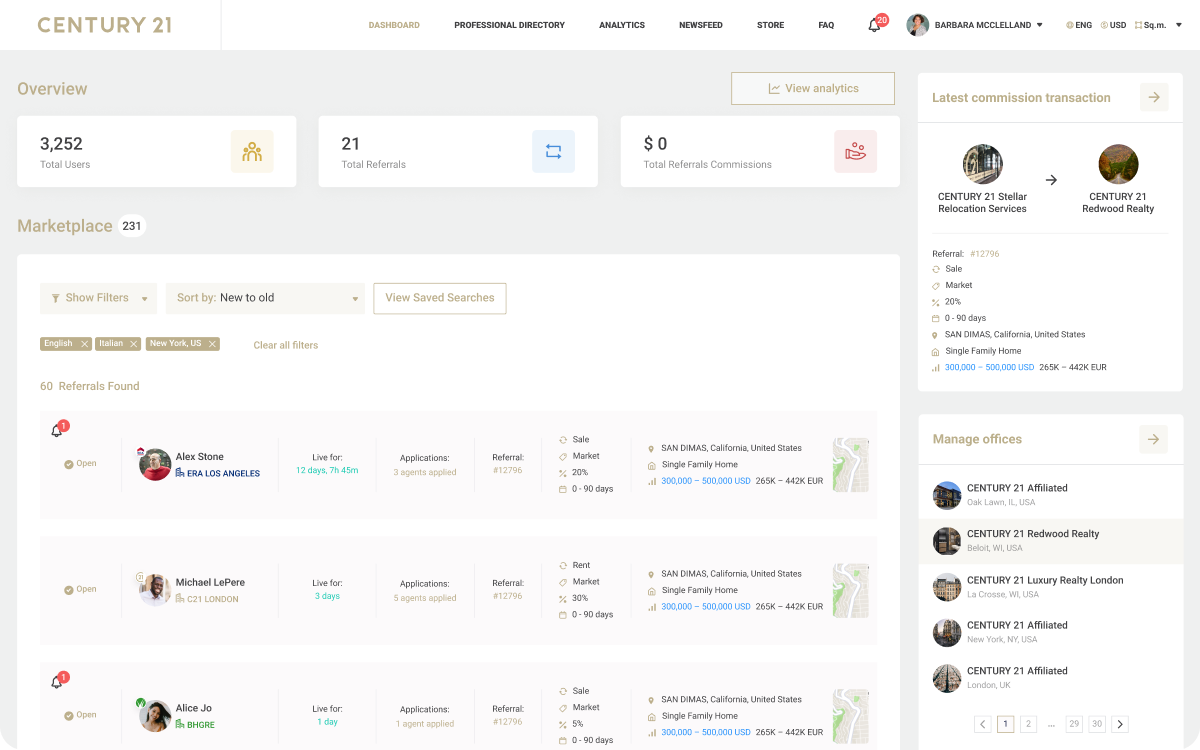Open Latest commission transaction arrow button
The image size is (1200, 750).
click(1154, 97)
